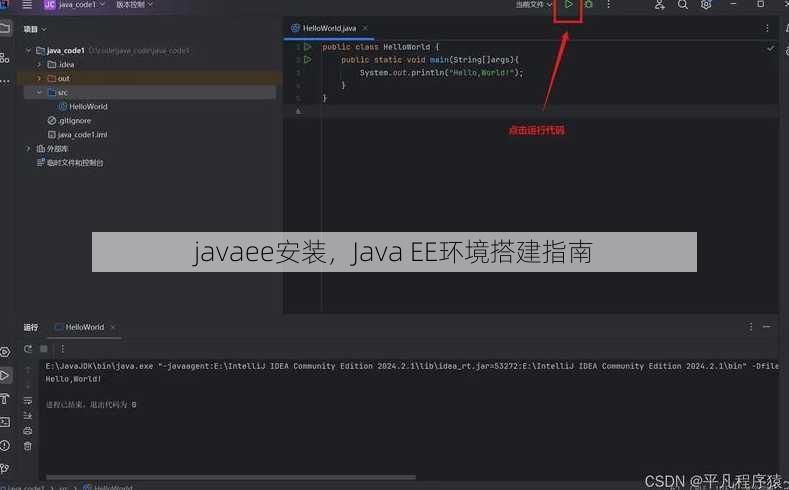
Task: Open the Problems tool window icon
Action: tap(5, 445)
